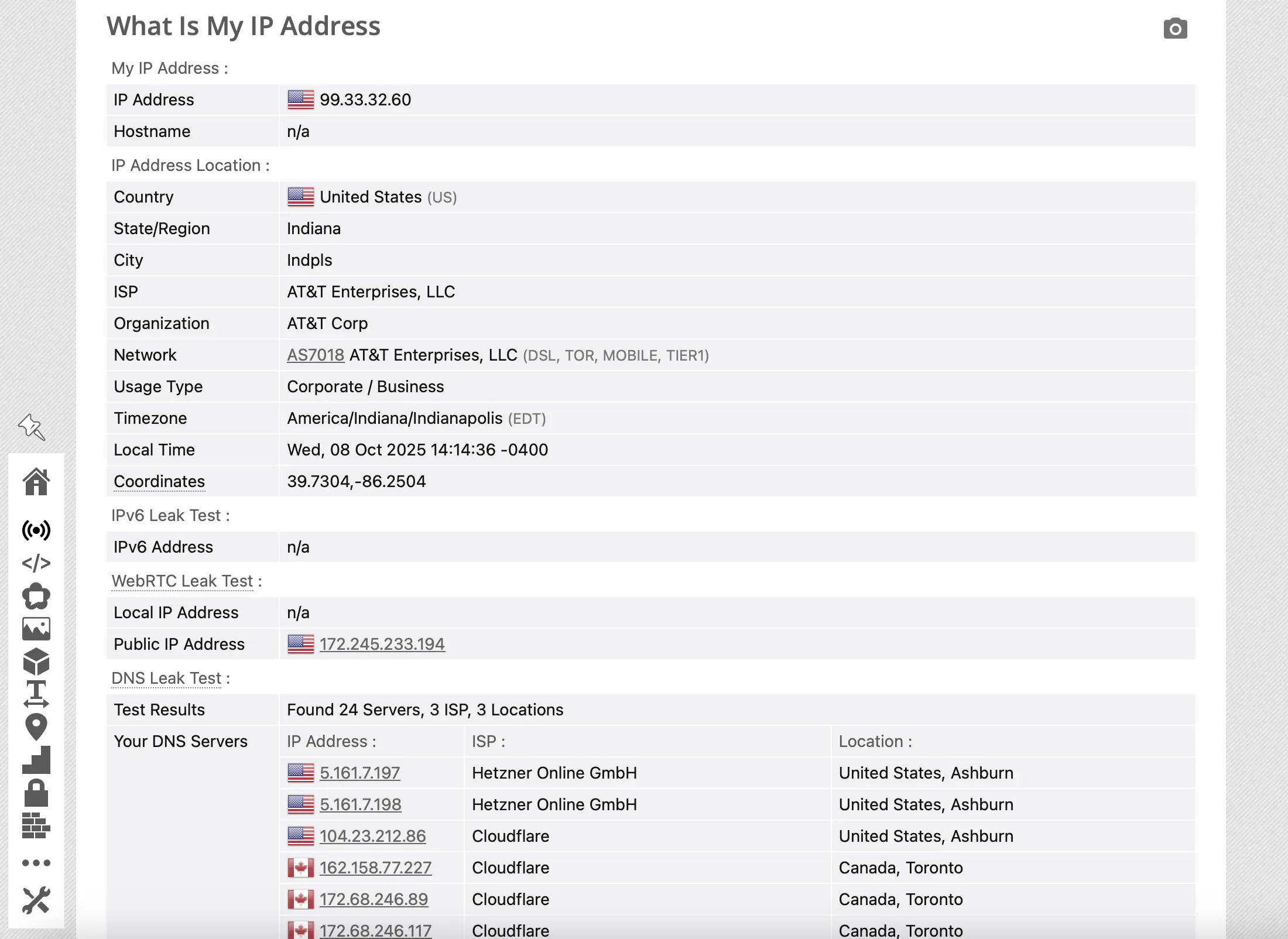Click the padlock icon in the sidebar
Screen dimensions: 1288x939
tap(36, 793)
